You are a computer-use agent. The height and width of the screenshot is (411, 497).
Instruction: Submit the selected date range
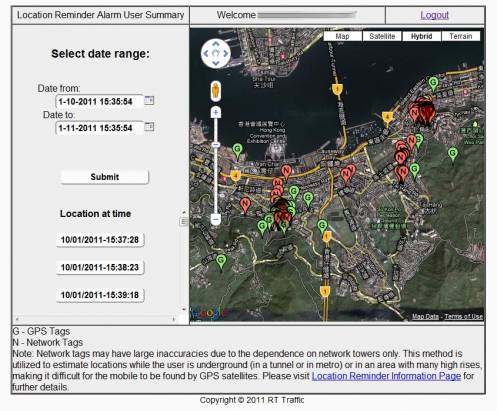[x=105, y=177]
